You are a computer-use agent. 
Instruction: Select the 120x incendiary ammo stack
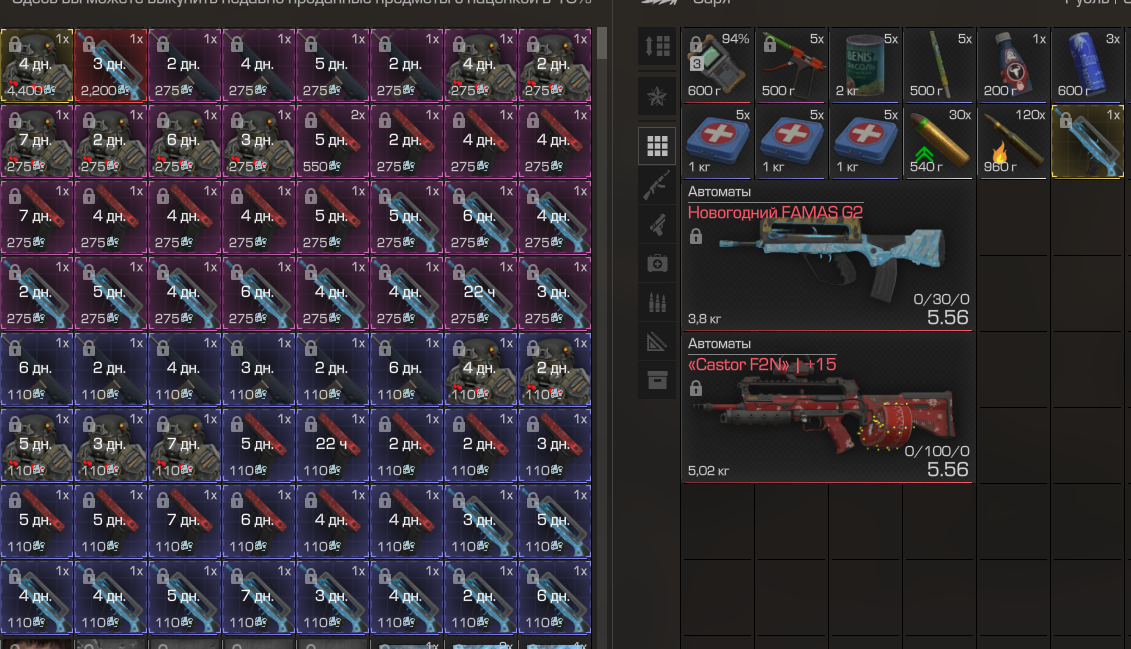pyautogui.click(x=1013, y=141)
